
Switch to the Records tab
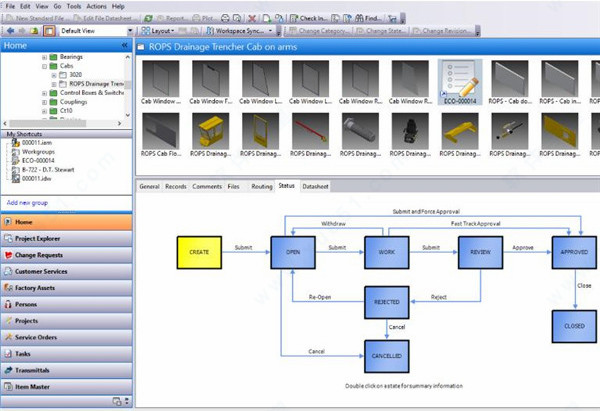pyautogui.click(x=176, y=186)
